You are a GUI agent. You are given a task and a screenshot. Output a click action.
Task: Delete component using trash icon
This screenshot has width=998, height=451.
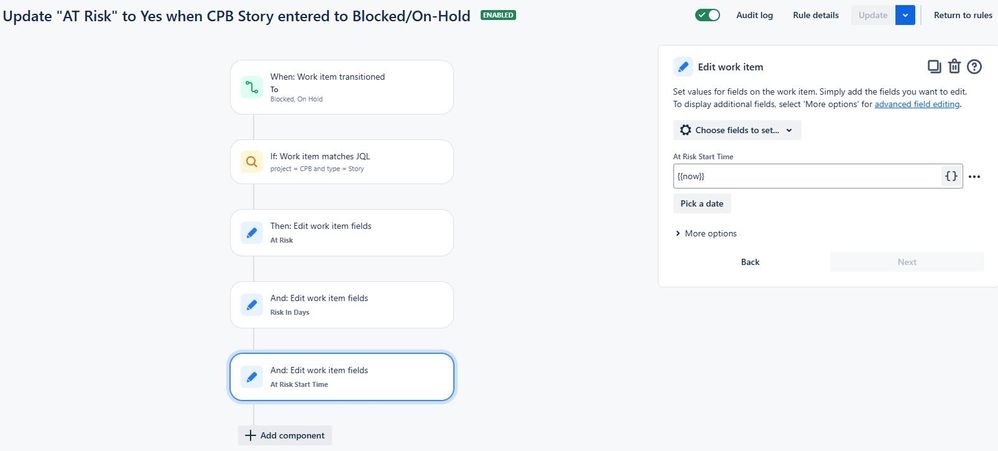click(954, 67)
